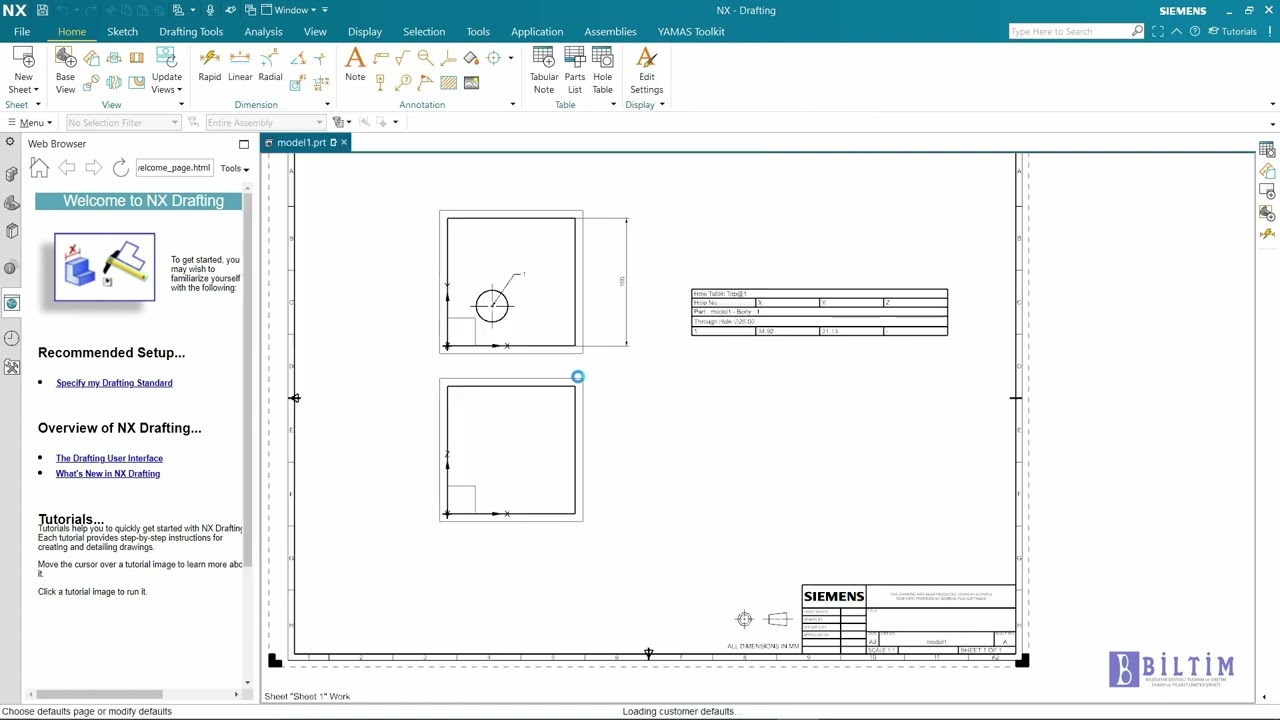This screenshot has height=720, width=1280.
Task: Open the File menu
Action: 22,32
